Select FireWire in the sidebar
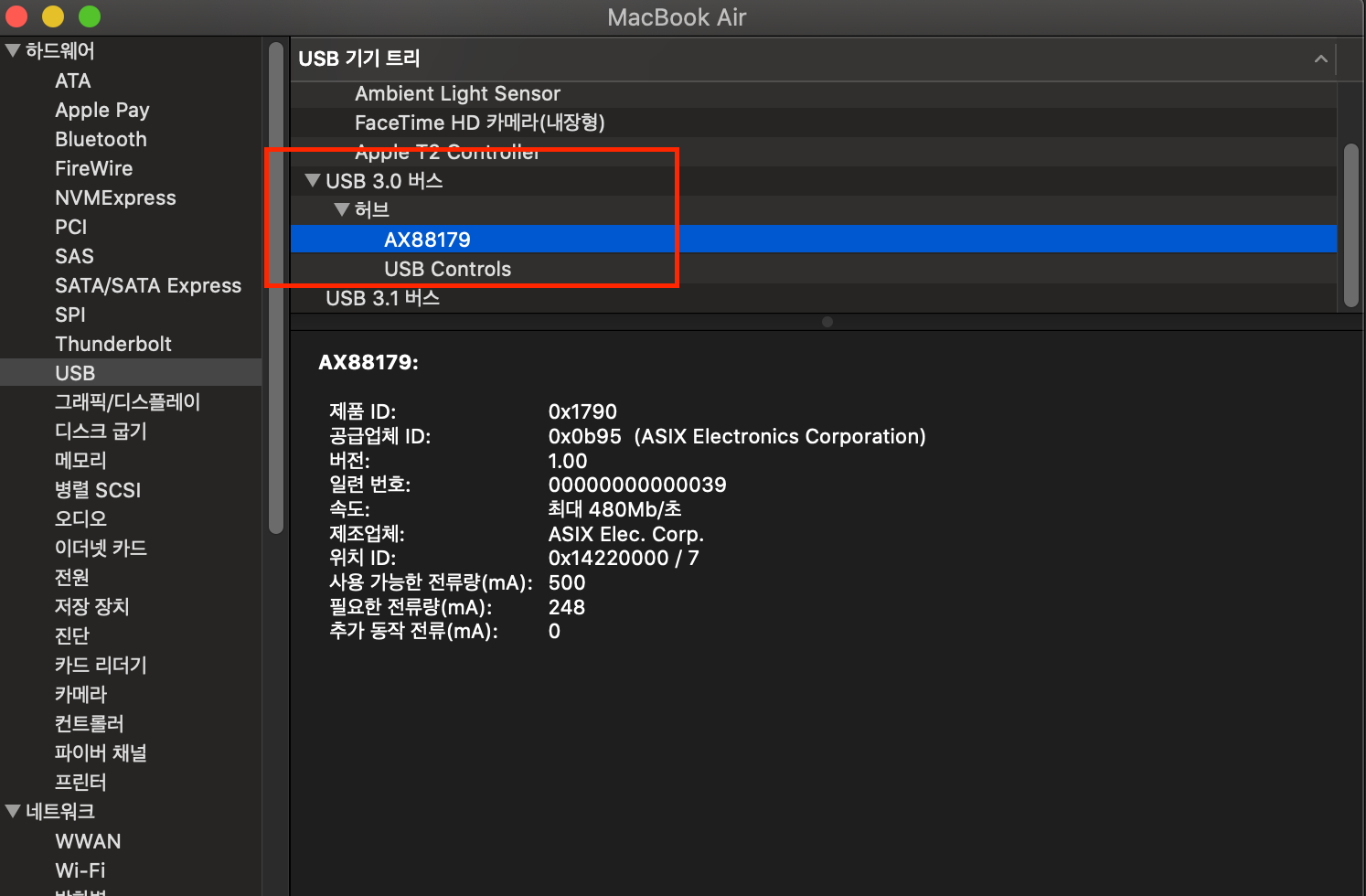 tap(93, 168)
